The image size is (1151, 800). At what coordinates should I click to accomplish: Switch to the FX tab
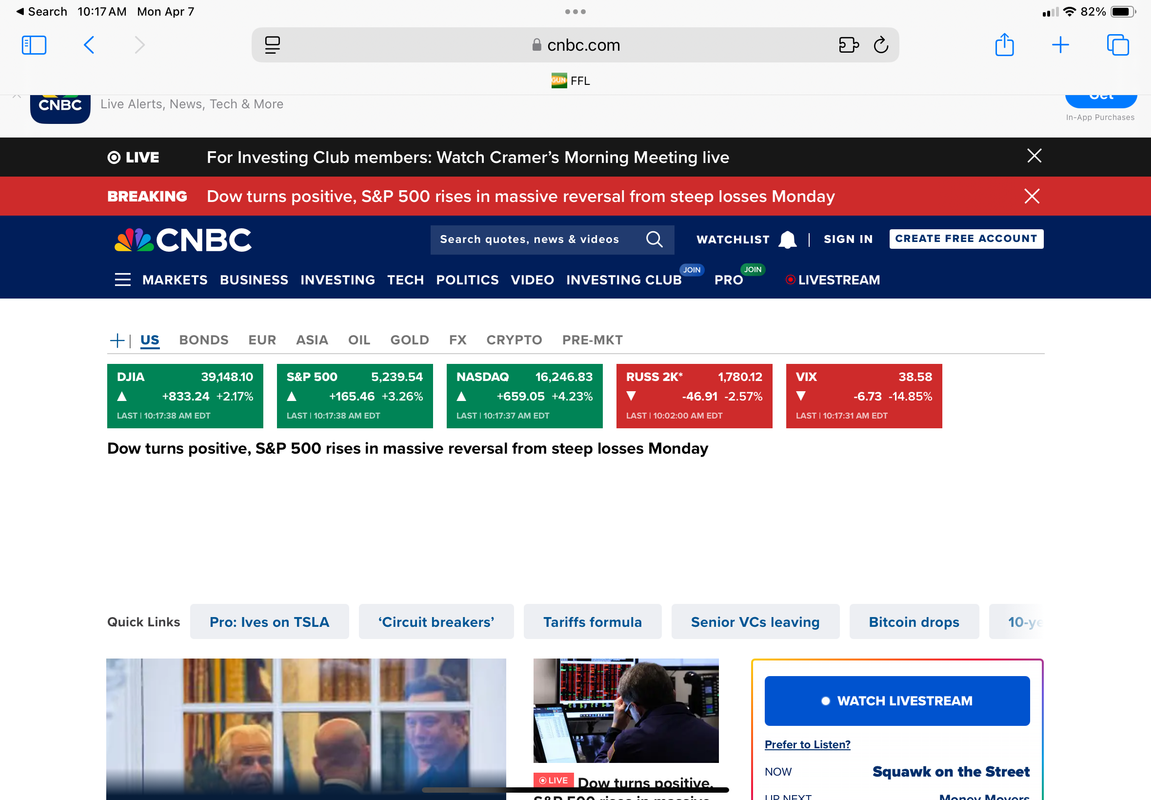(457, 340)
